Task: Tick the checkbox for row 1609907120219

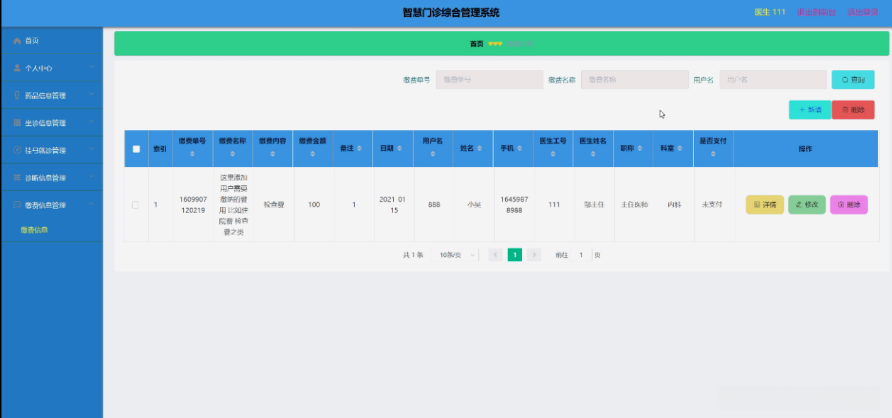Action: [135, 205]
